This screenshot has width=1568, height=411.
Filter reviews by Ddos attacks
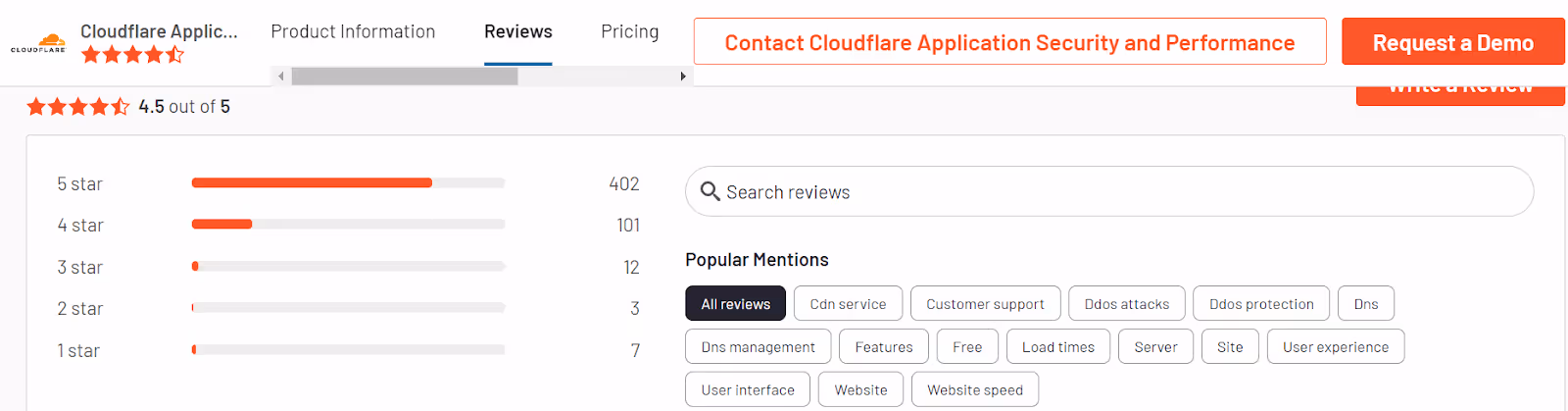1127,304
